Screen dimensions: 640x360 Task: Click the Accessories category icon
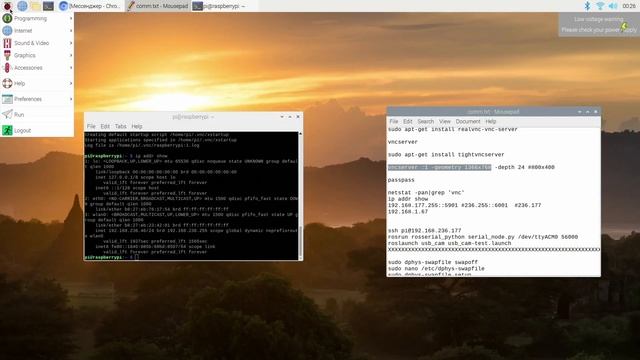pos(7,67)
